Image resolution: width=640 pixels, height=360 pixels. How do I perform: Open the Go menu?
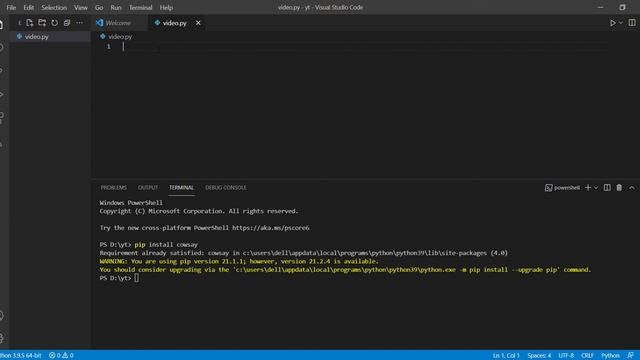point(99,7)
